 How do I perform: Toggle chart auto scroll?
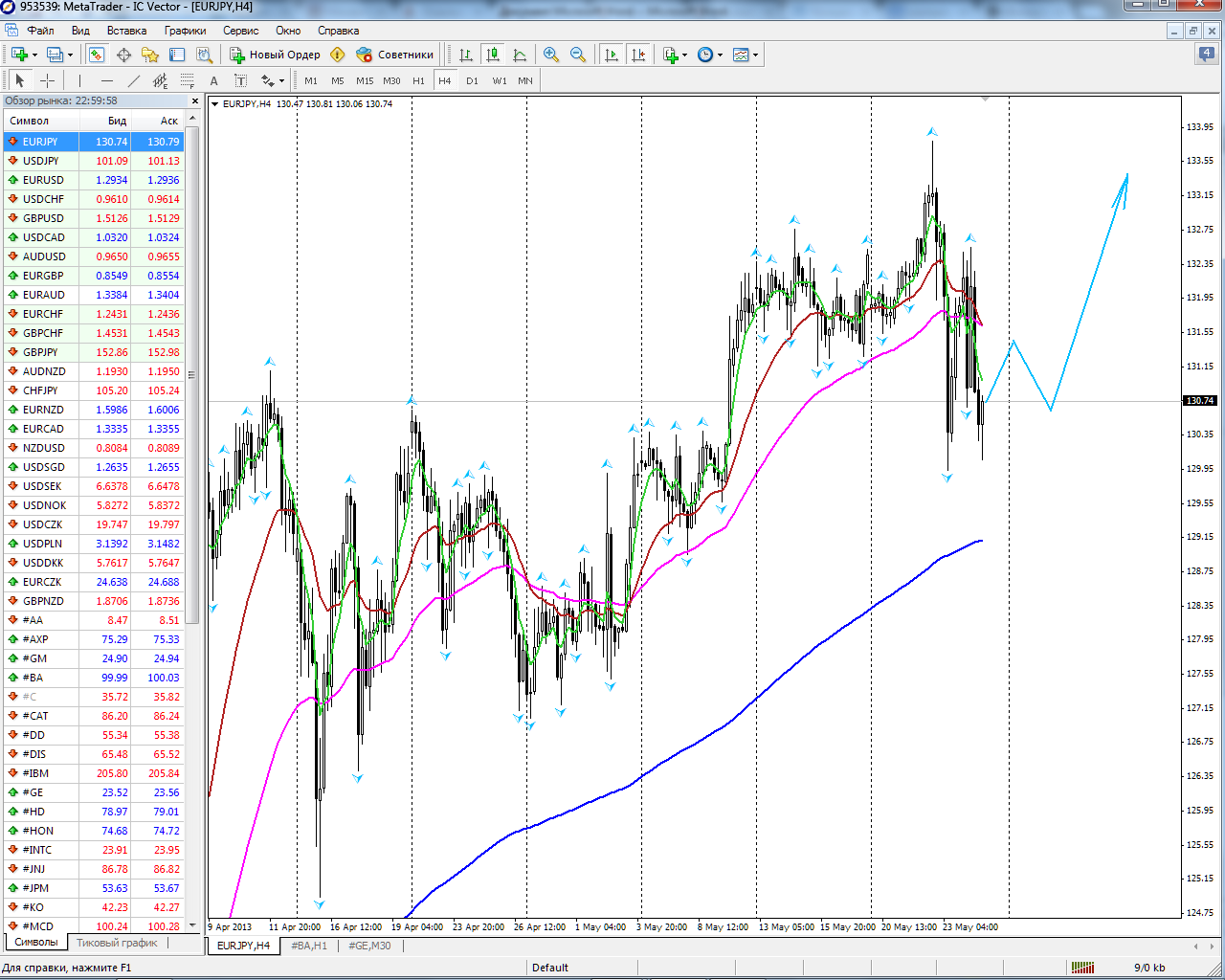click(x=612, y=55)
